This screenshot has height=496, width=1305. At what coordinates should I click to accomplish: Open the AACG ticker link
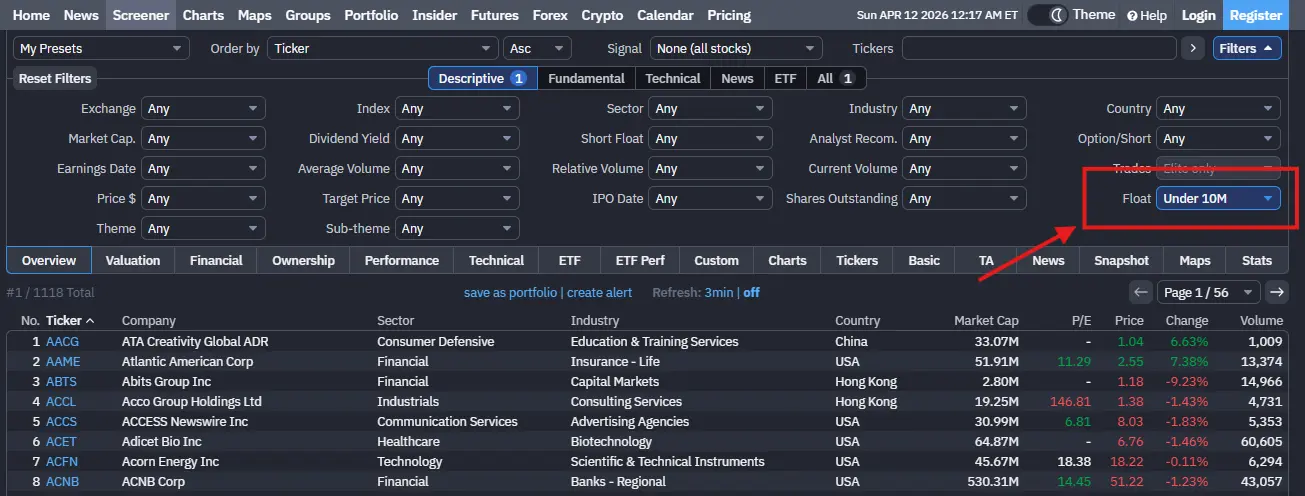(x=62, y=341)
